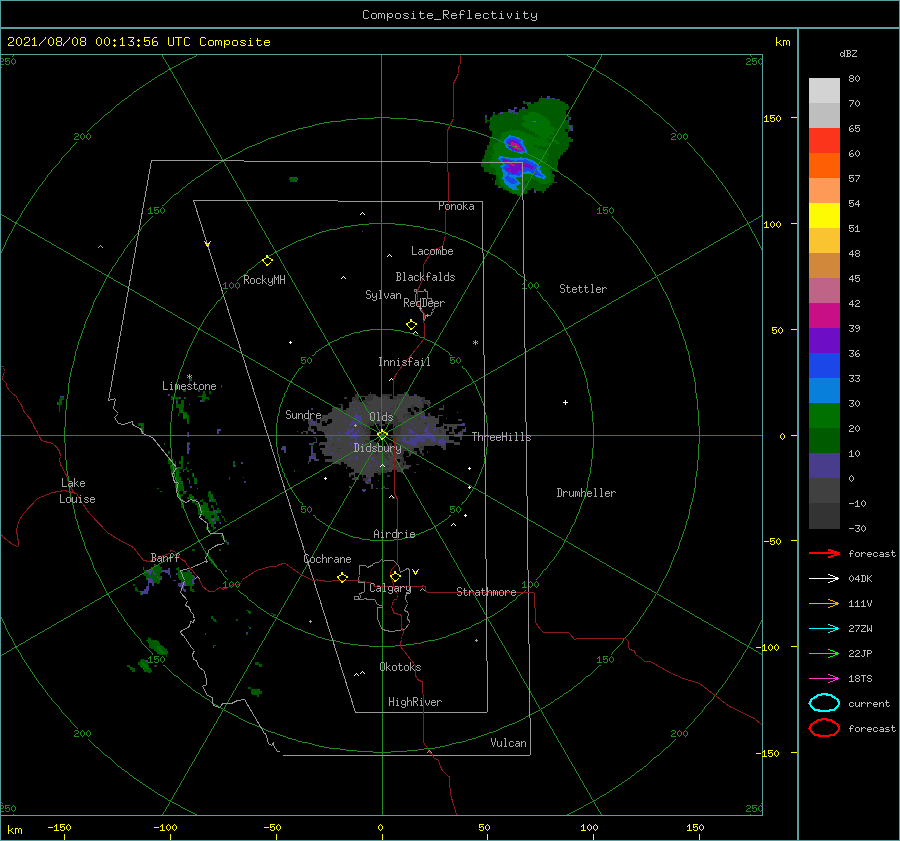Image resolution: width=900 pixels, height=841 pixels.
Task: Click the Airdrie label
Action: click(x=394, y=534)
